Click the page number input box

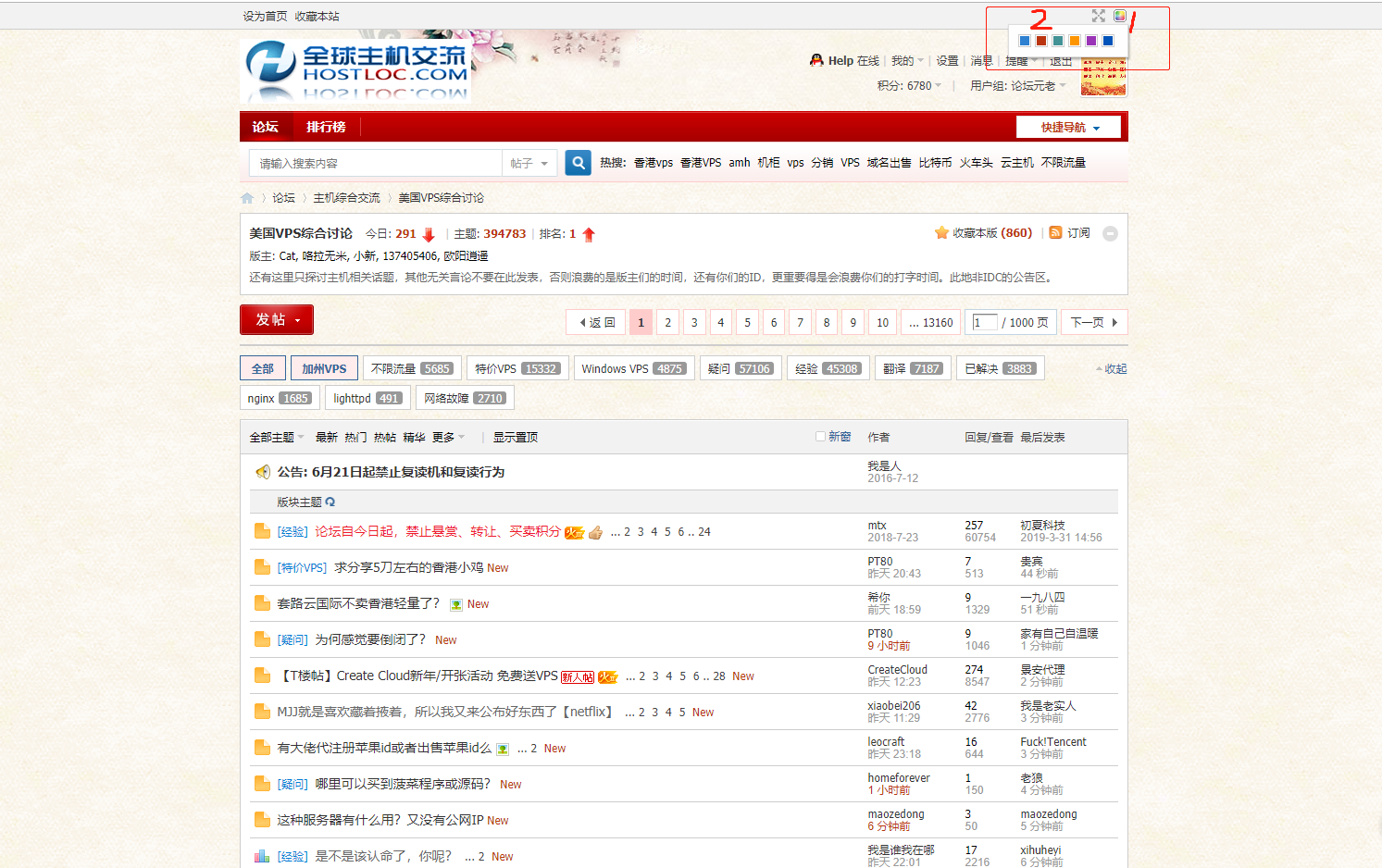[985, 322]
